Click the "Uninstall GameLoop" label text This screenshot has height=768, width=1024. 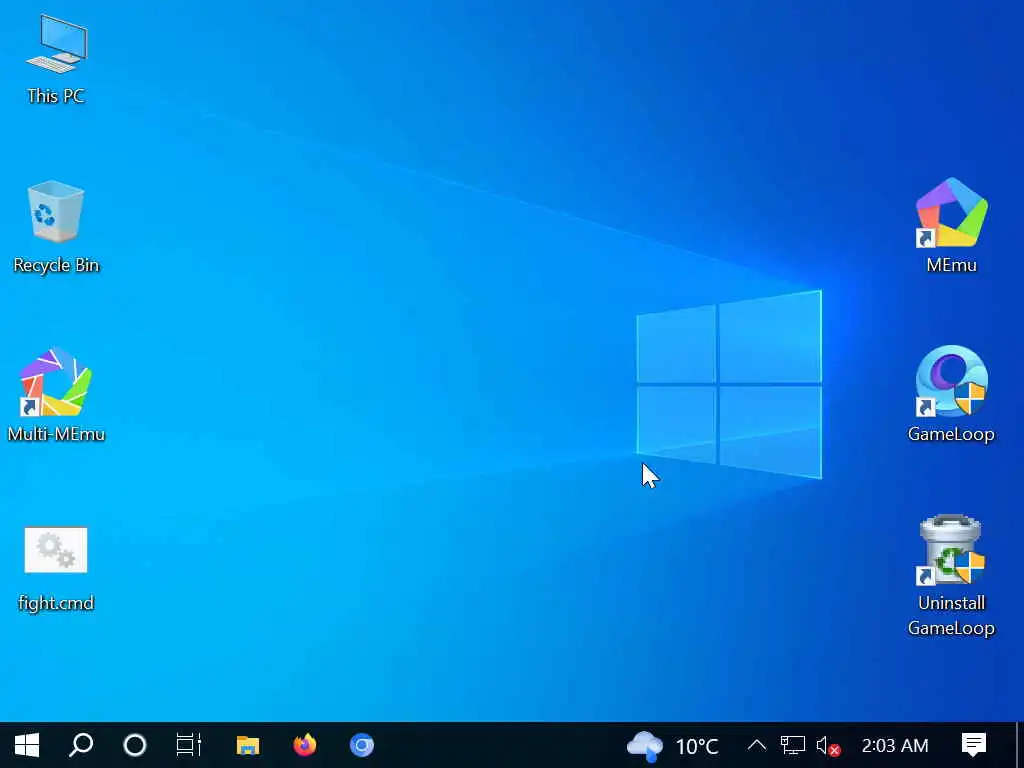(951, 615)
